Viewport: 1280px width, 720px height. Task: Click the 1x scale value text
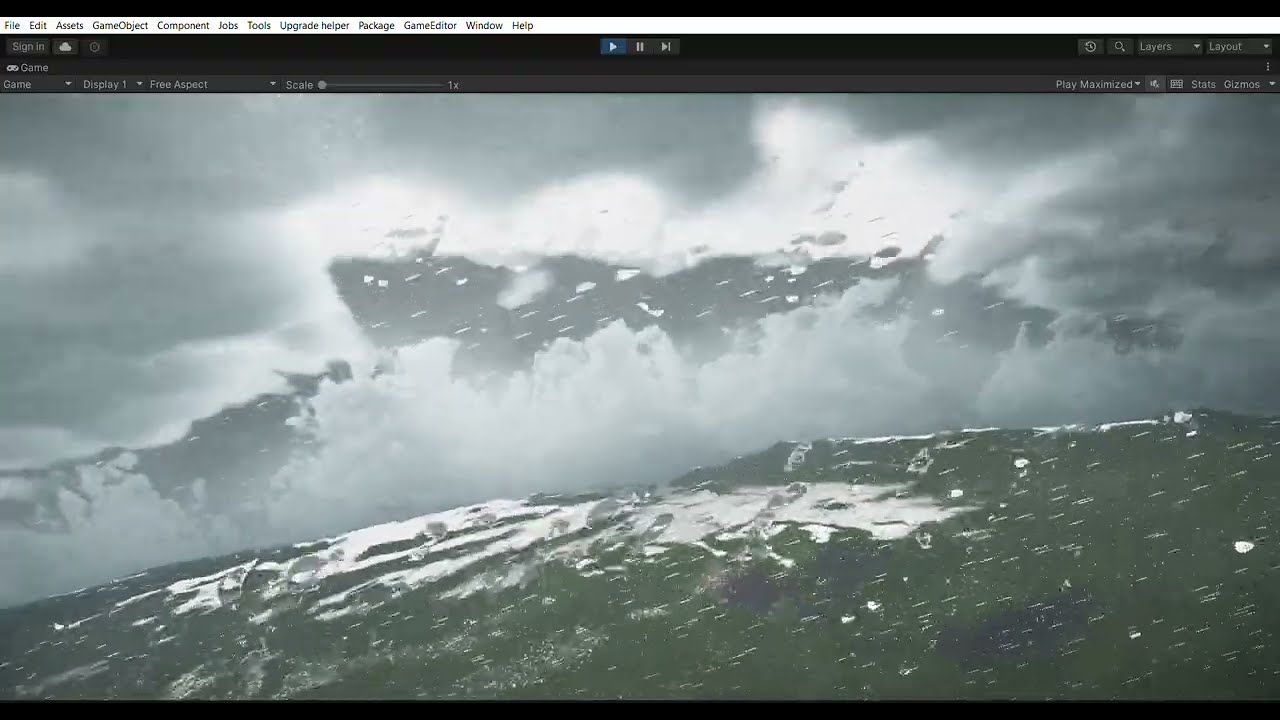click(453, 85)
